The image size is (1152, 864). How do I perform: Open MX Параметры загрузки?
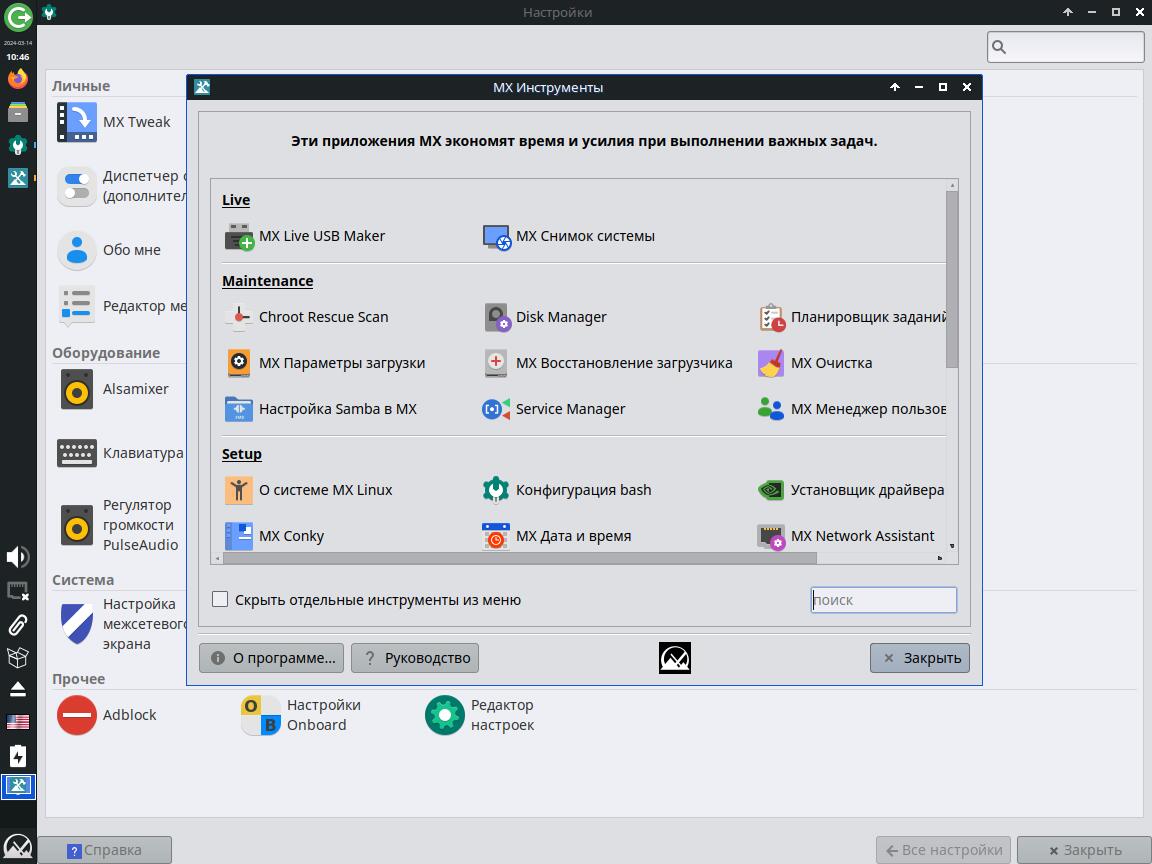[x=325, y=364]
